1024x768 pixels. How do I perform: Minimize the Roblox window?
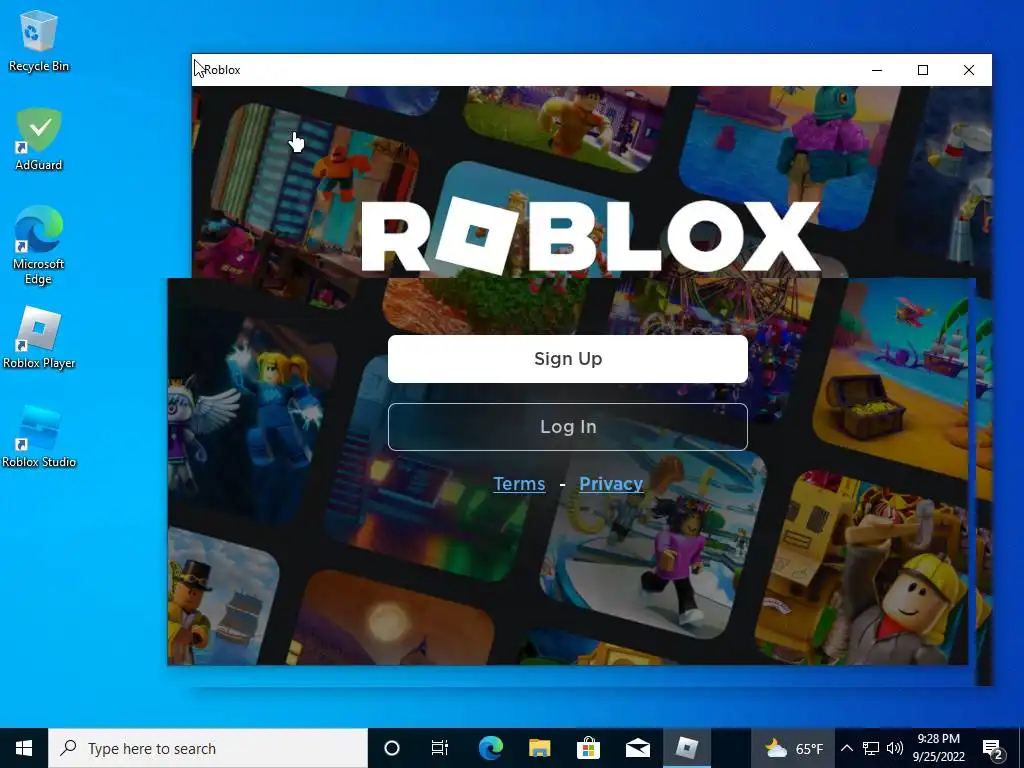point(877,70)
